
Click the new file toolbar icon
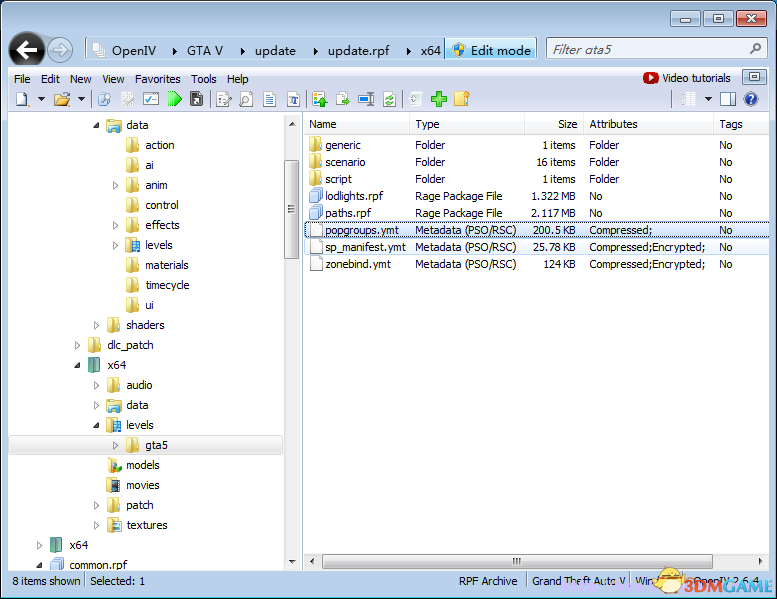[x=22, y=99]
